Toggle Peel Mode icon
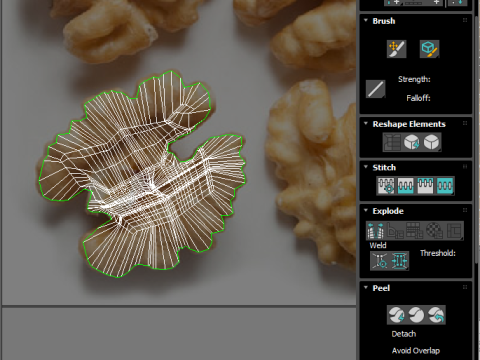 (416, 315)
